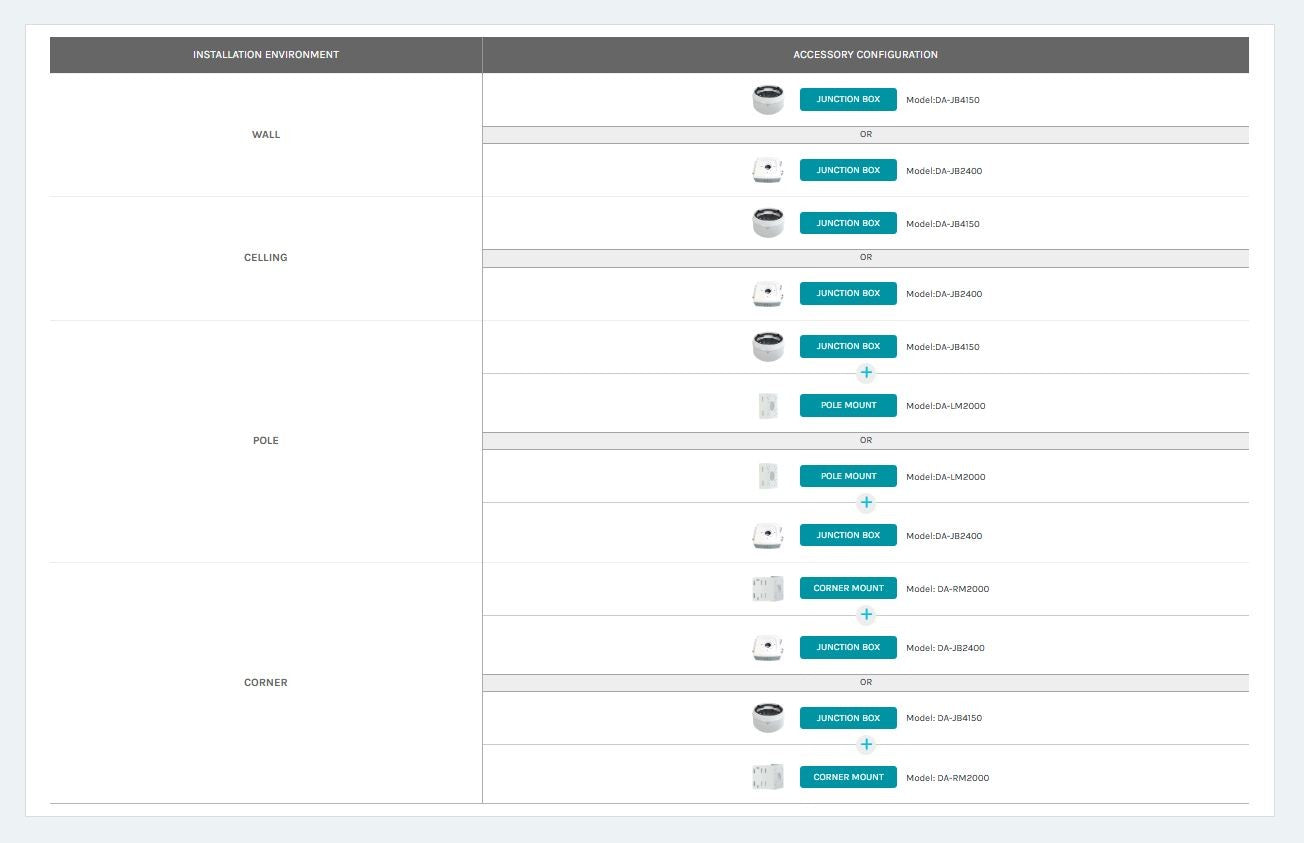Click the Installation Environment column header
This screenshot has width=1304, height=843.
[x=266, y=55]
